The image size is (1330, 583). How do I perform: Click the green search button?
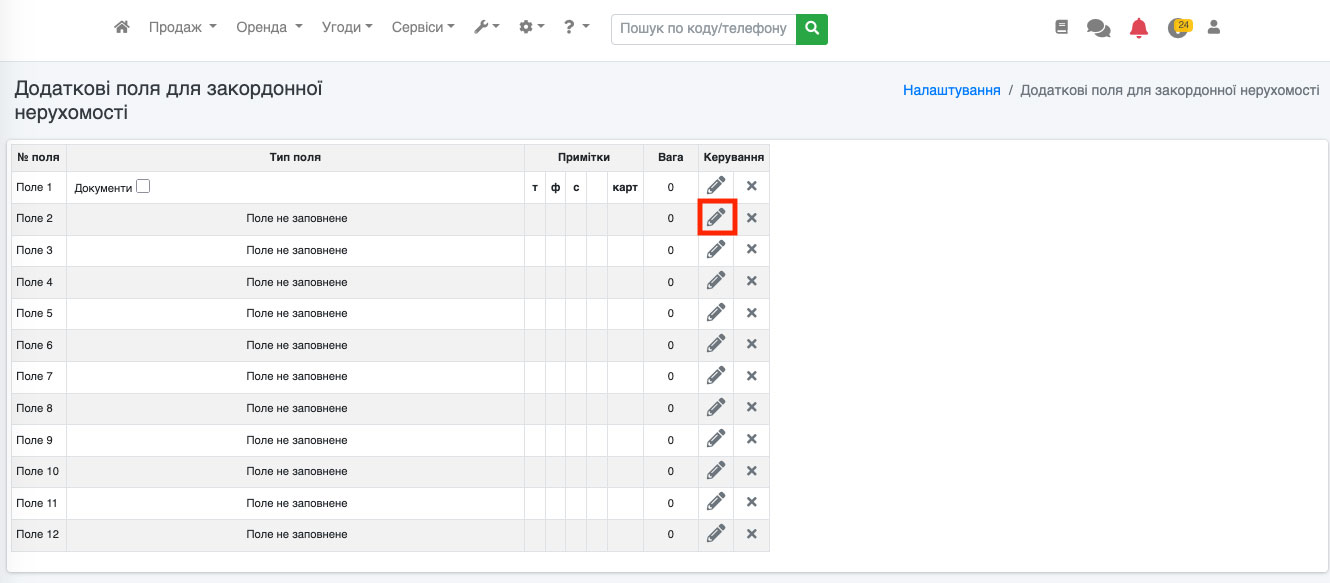812,28
